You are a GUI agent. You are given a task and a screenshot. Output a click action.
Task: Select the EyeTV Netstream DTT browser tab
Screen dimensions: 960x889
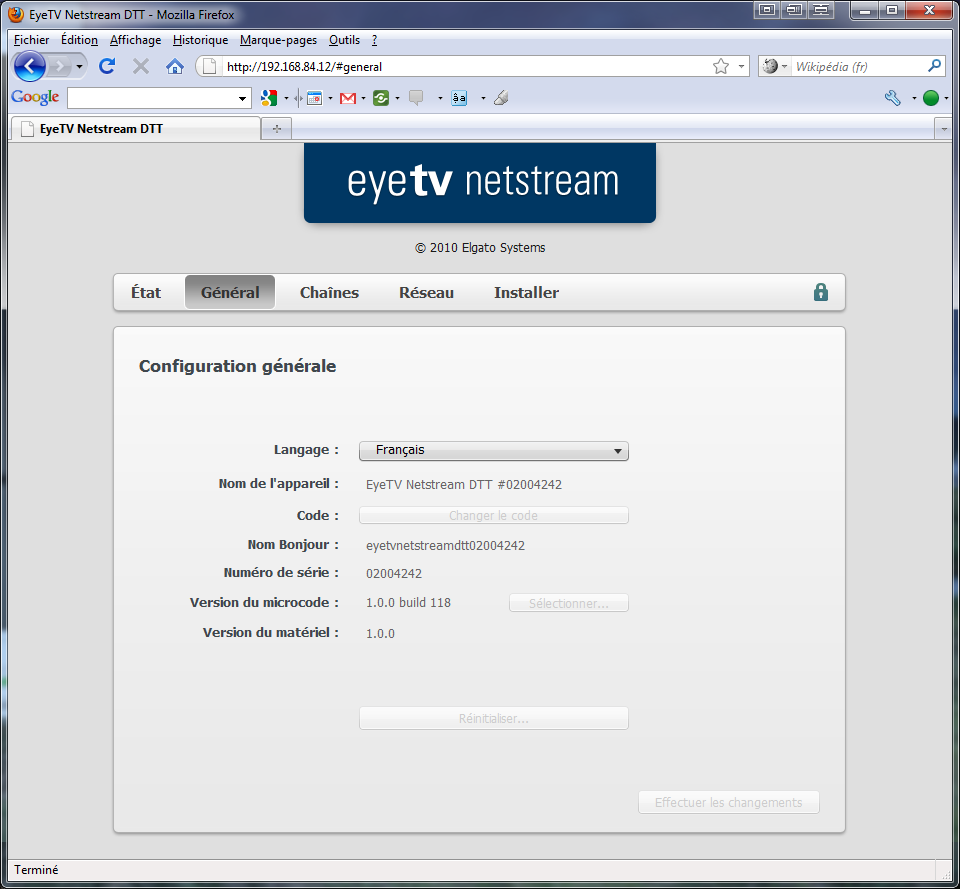(x=136, y=129)
